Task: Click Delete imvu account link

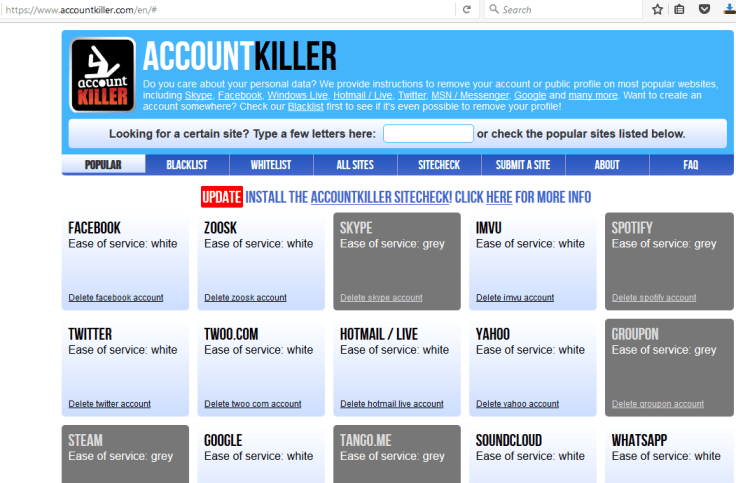Action: coord(515,298)
